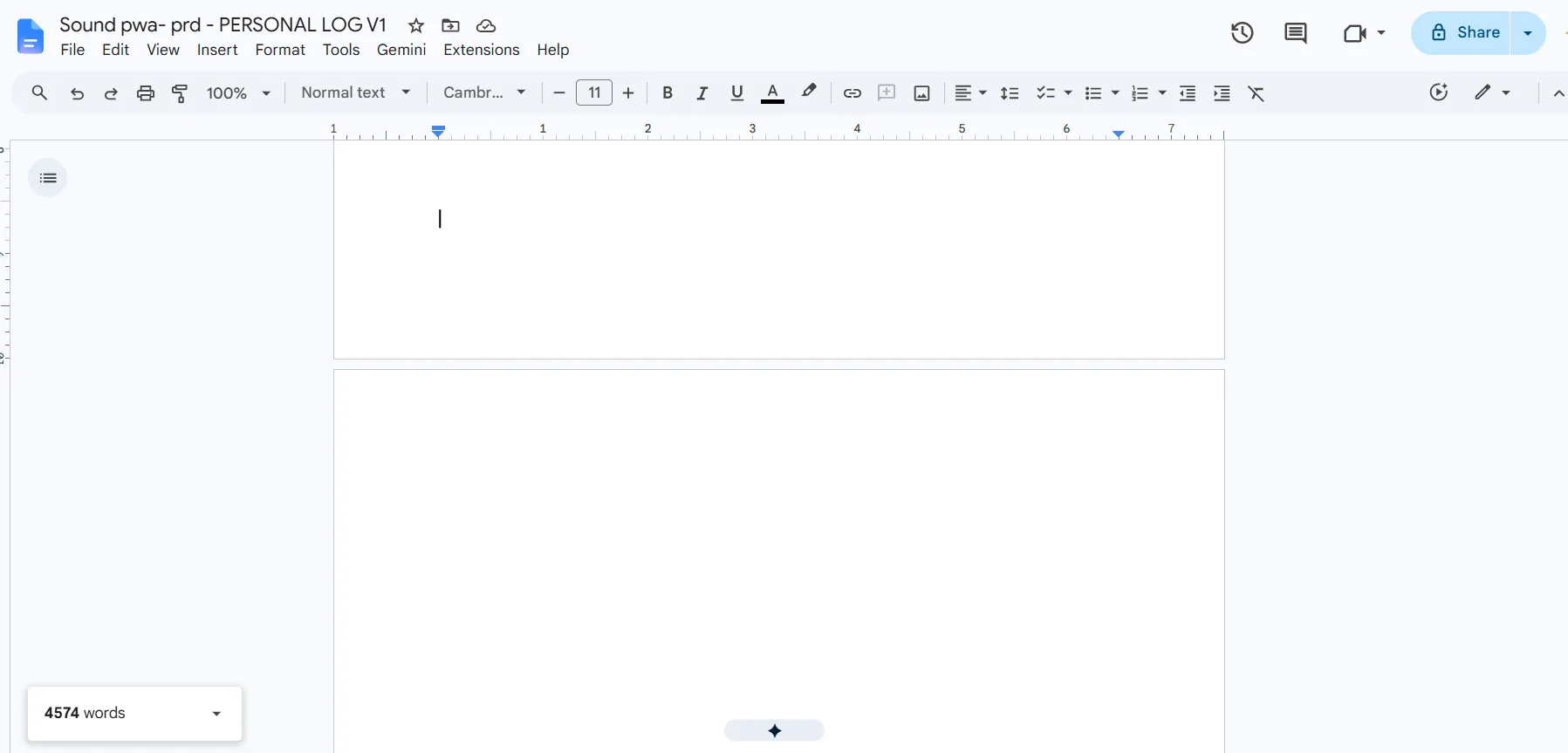Insert an image
Screen dimensions: 1568x753
point(922,93)
